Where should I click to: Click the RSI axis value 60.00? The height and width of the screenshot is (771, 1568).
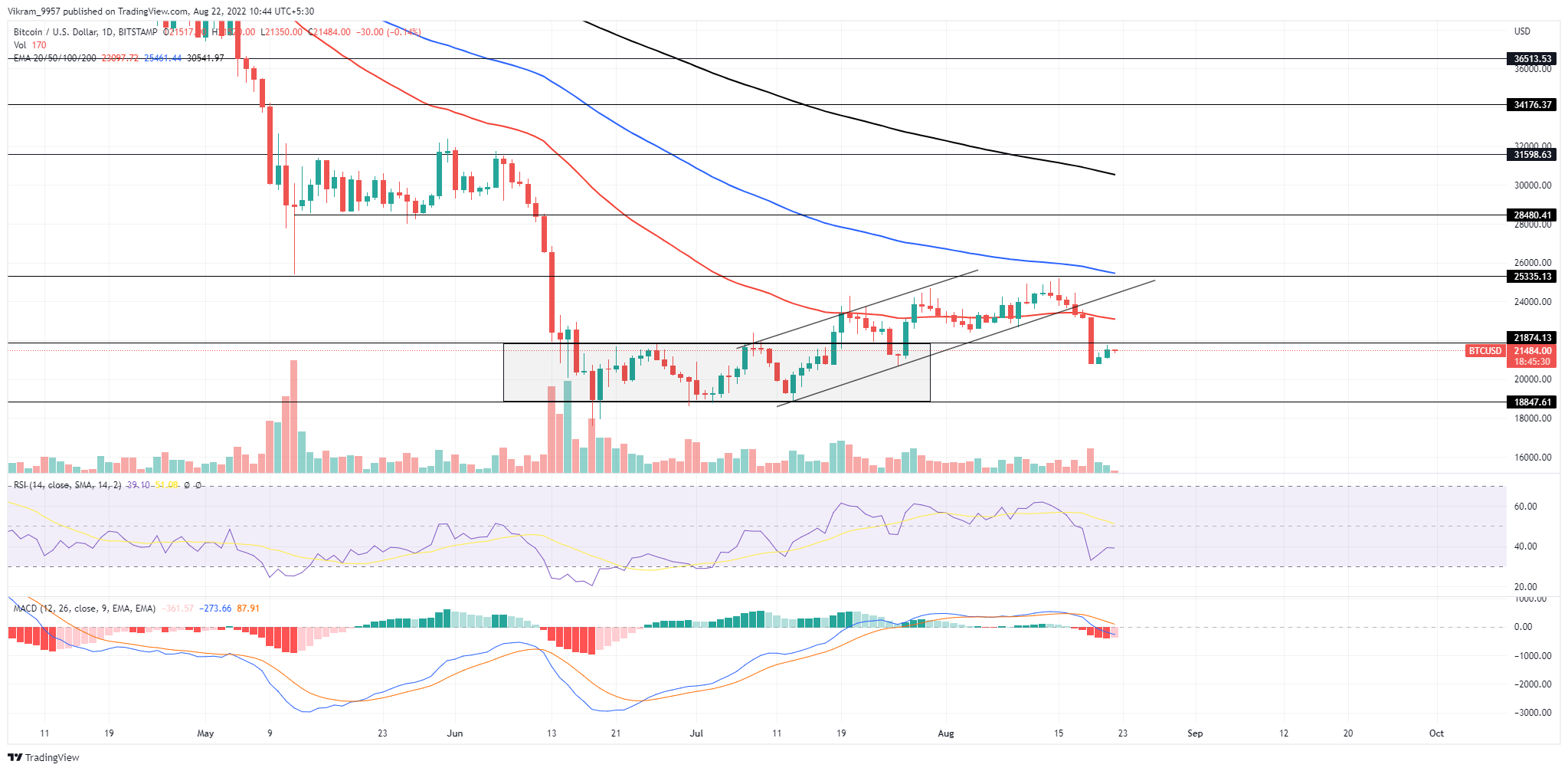tap(1525, 507)
